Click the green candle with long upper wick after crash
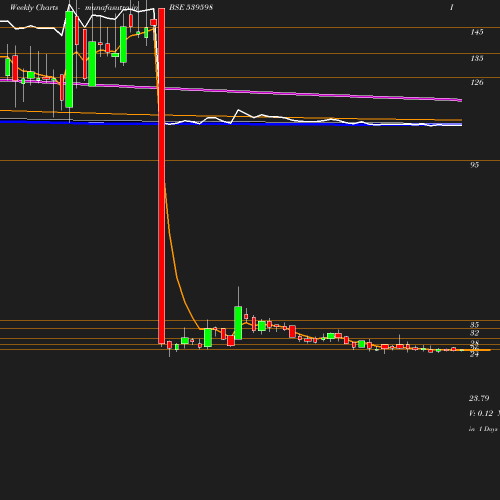Viewport: 500px width, 500px height. [238, 323]
